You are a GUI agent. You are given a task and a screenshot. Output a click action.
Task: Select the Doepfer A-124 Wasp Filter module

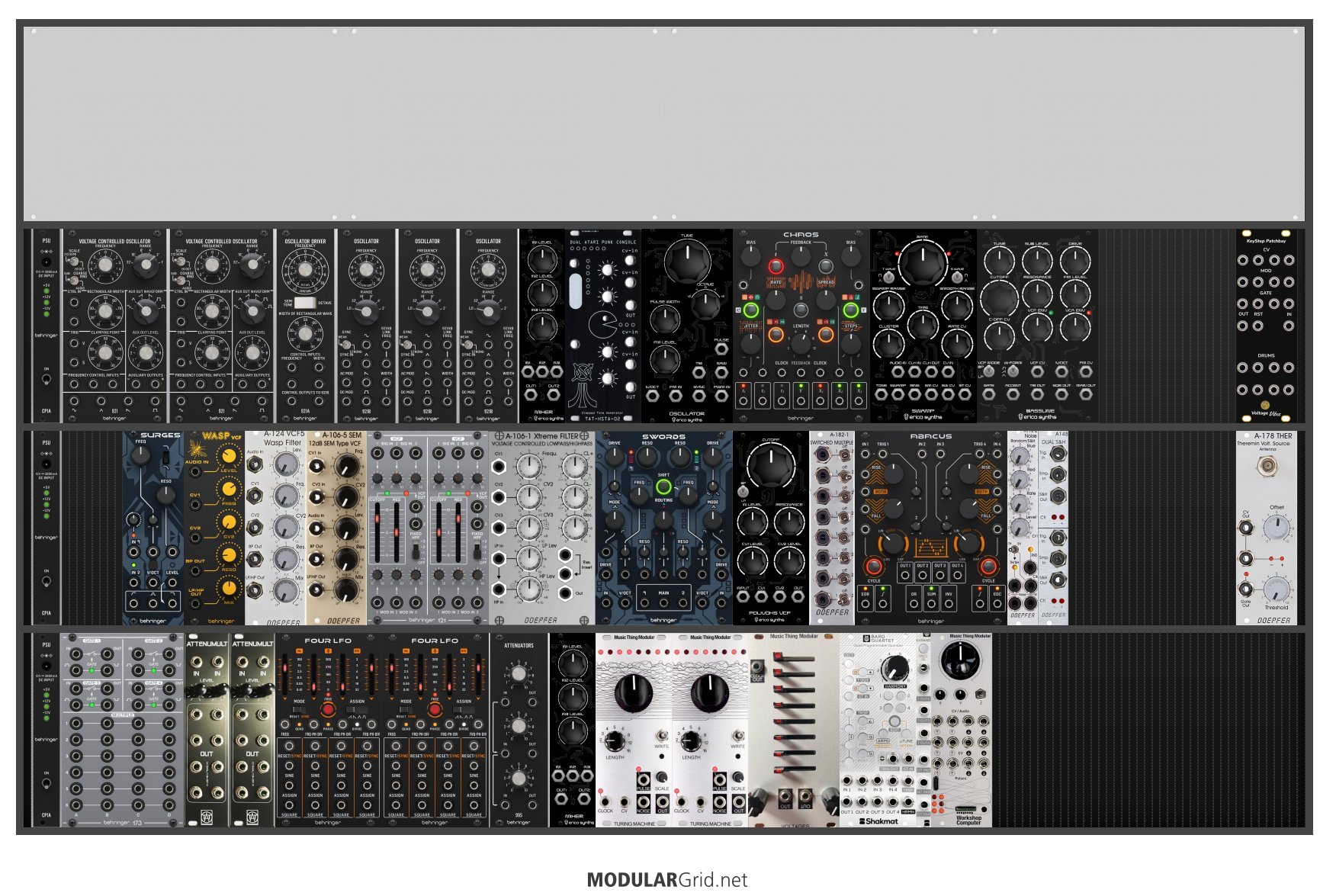click(x=275, y=528)
